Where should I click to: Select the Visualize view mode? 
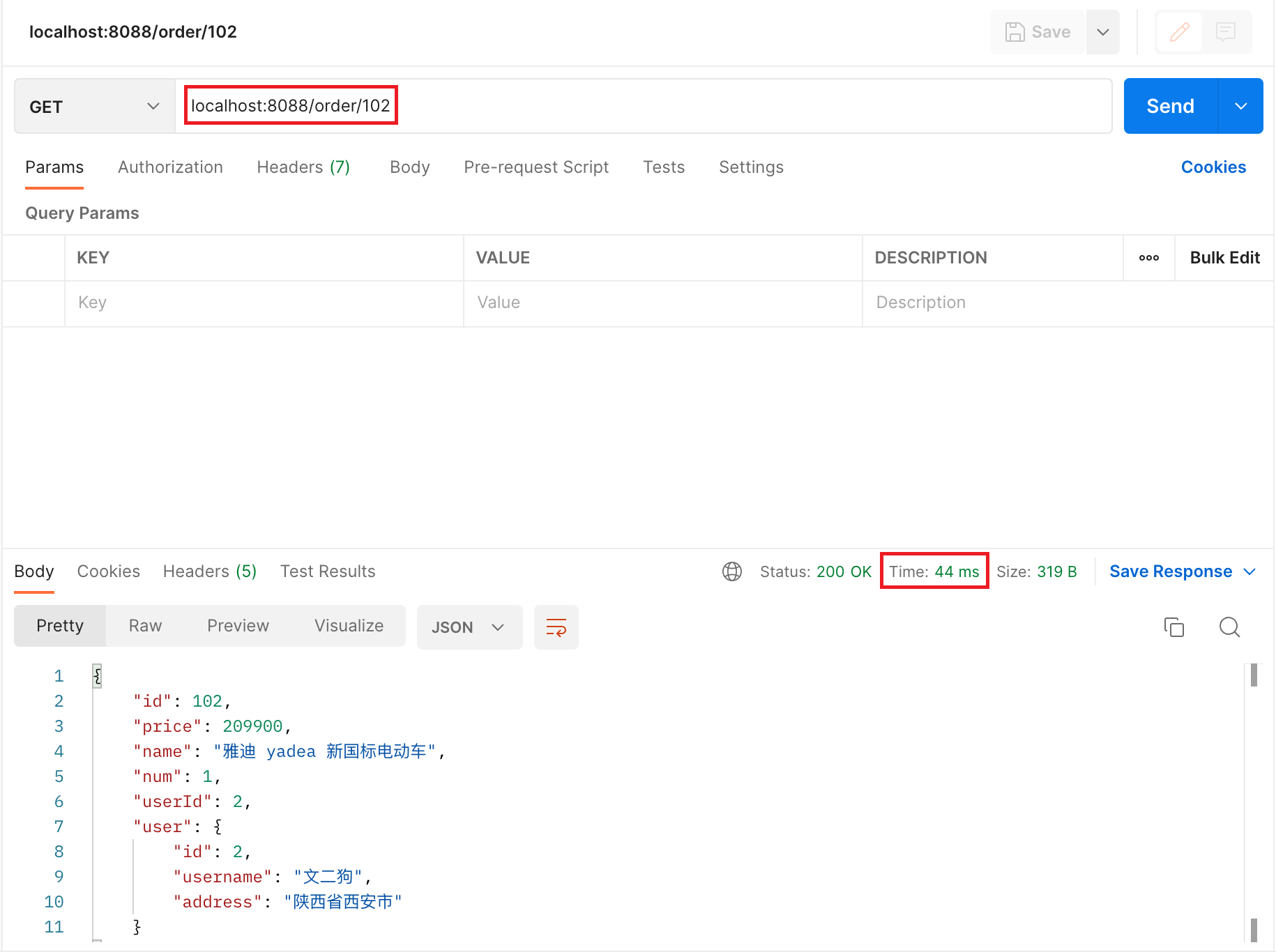349,626
